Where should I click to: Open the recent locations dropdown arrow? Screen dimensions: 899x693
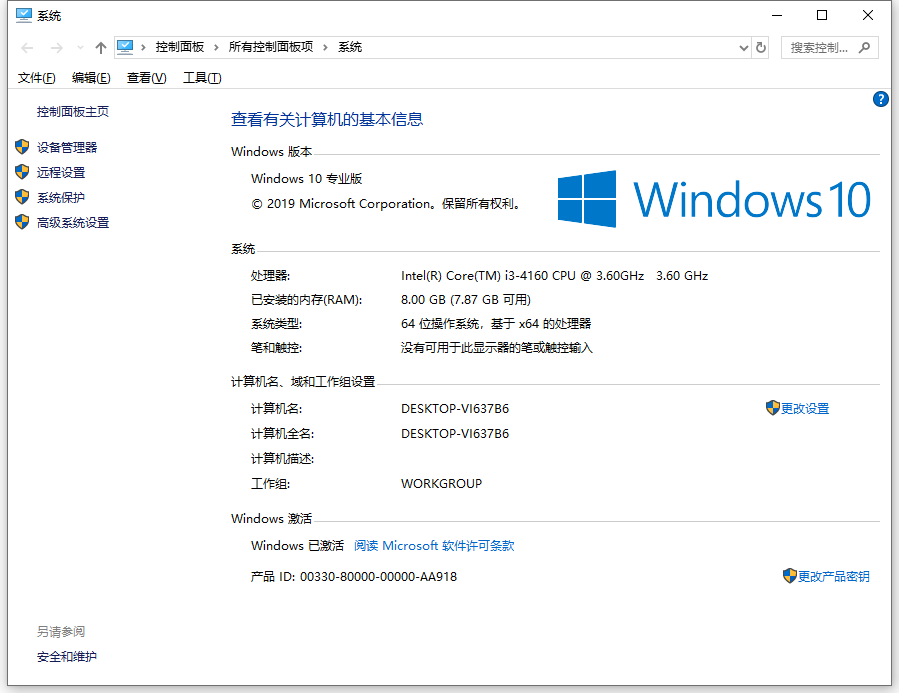80,48
